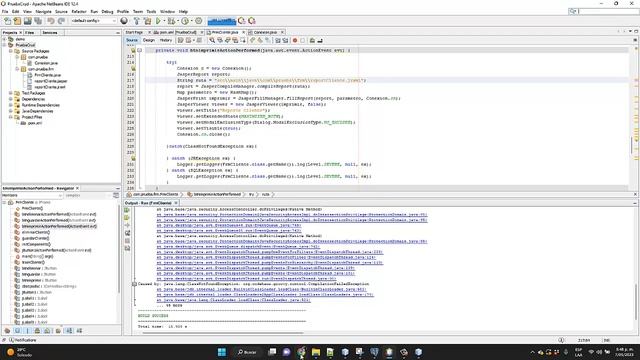This screenshot has height=360, width=640.
Task: Expand the Test Packages node
Action: pyautogui.click(x=11, y=93)
